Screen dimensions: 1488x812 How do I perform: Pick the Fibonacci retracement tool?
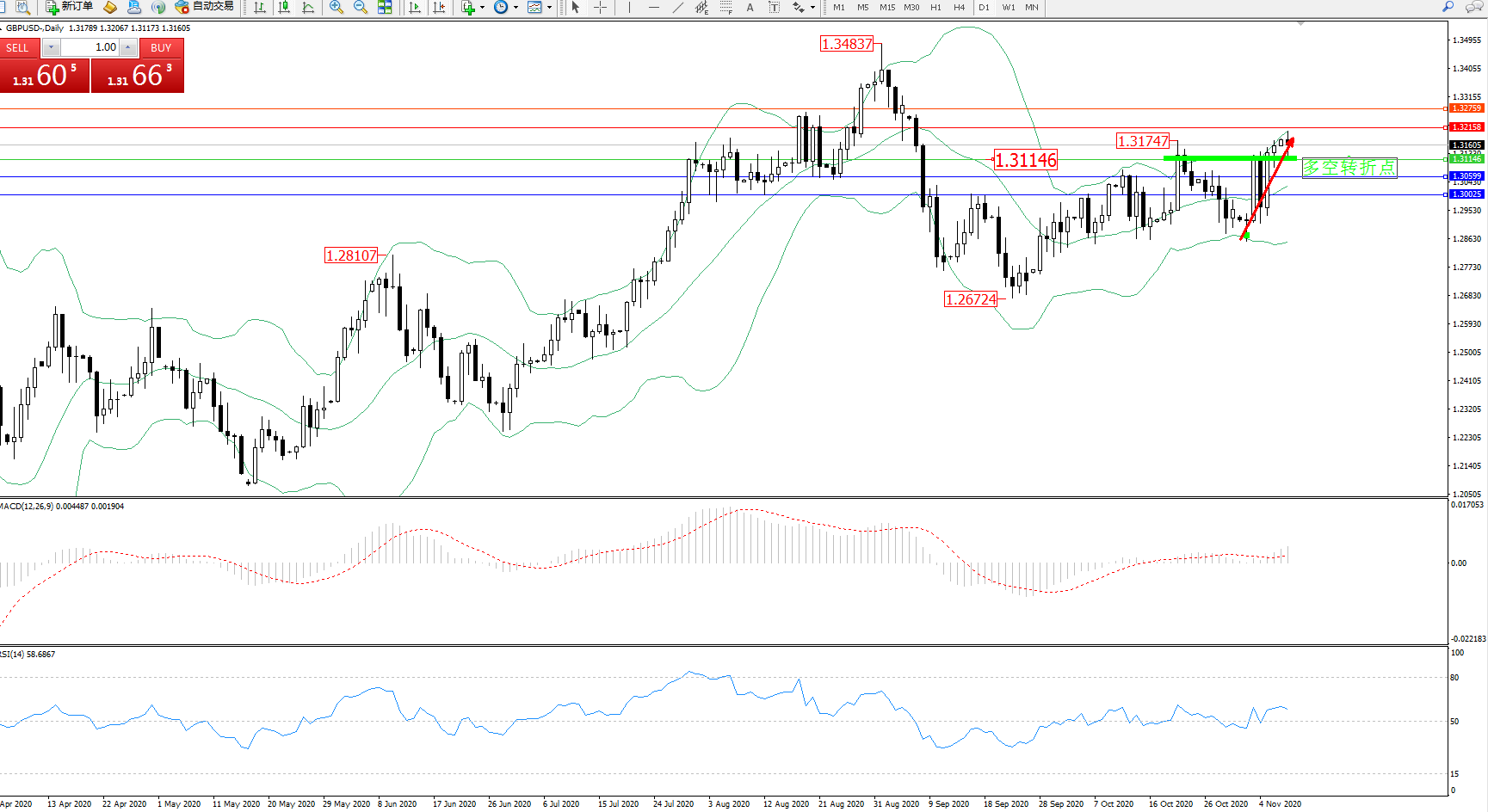(725, 7)
